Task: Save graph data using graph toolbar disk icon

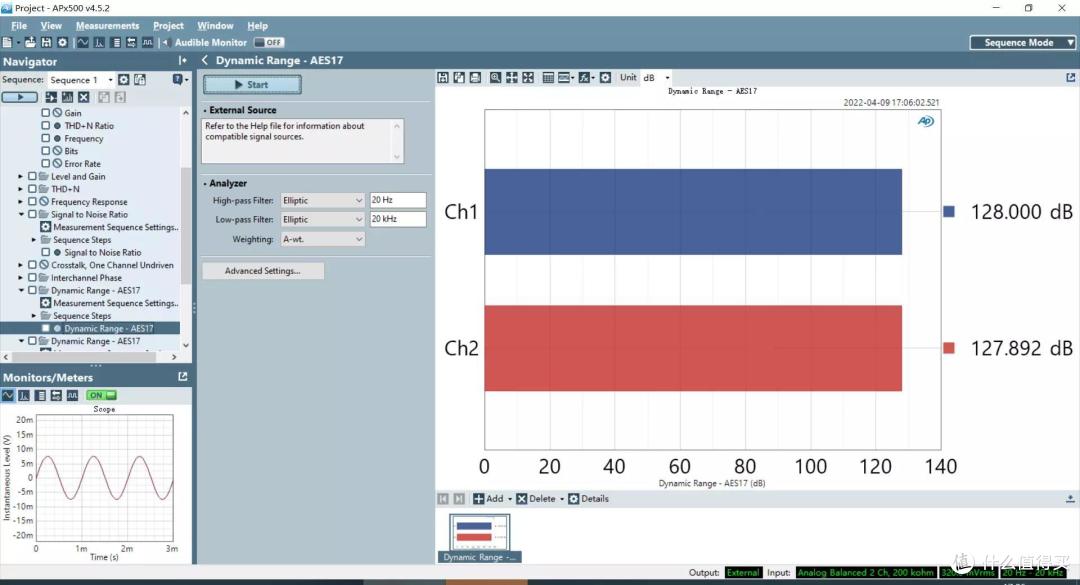Action: [x=443, y=78]
